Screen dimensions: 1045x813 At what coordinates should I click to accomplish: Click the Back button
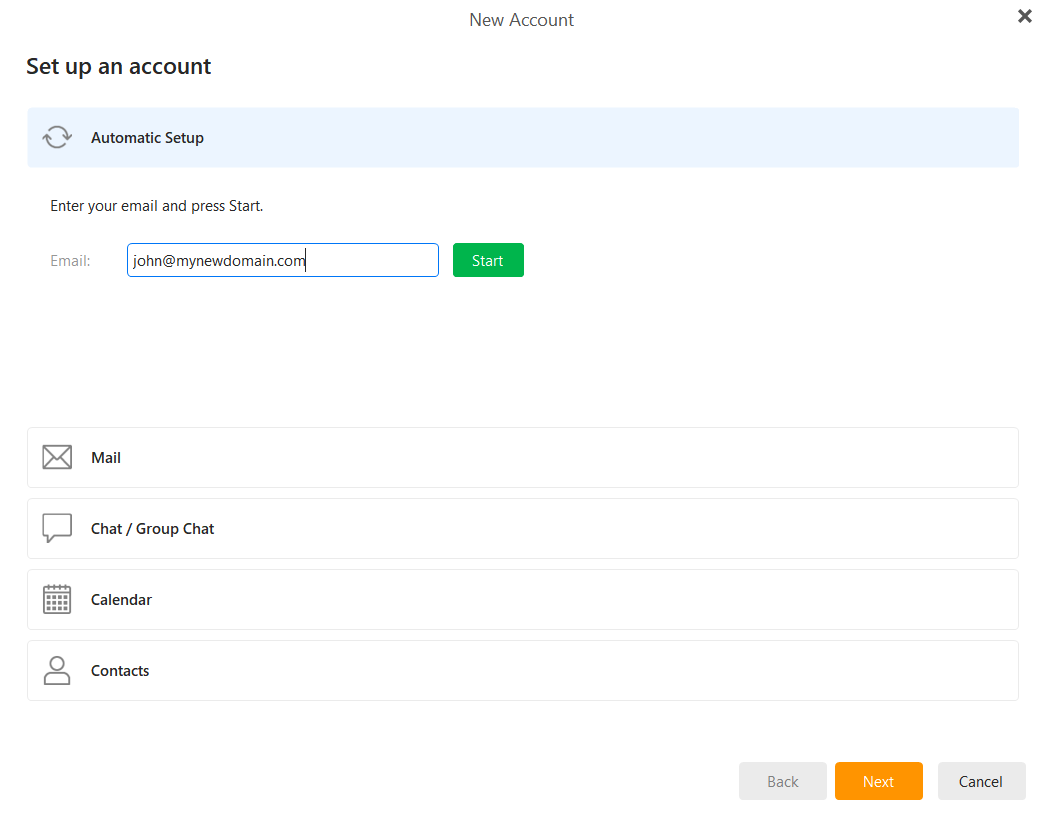[782, 781]
